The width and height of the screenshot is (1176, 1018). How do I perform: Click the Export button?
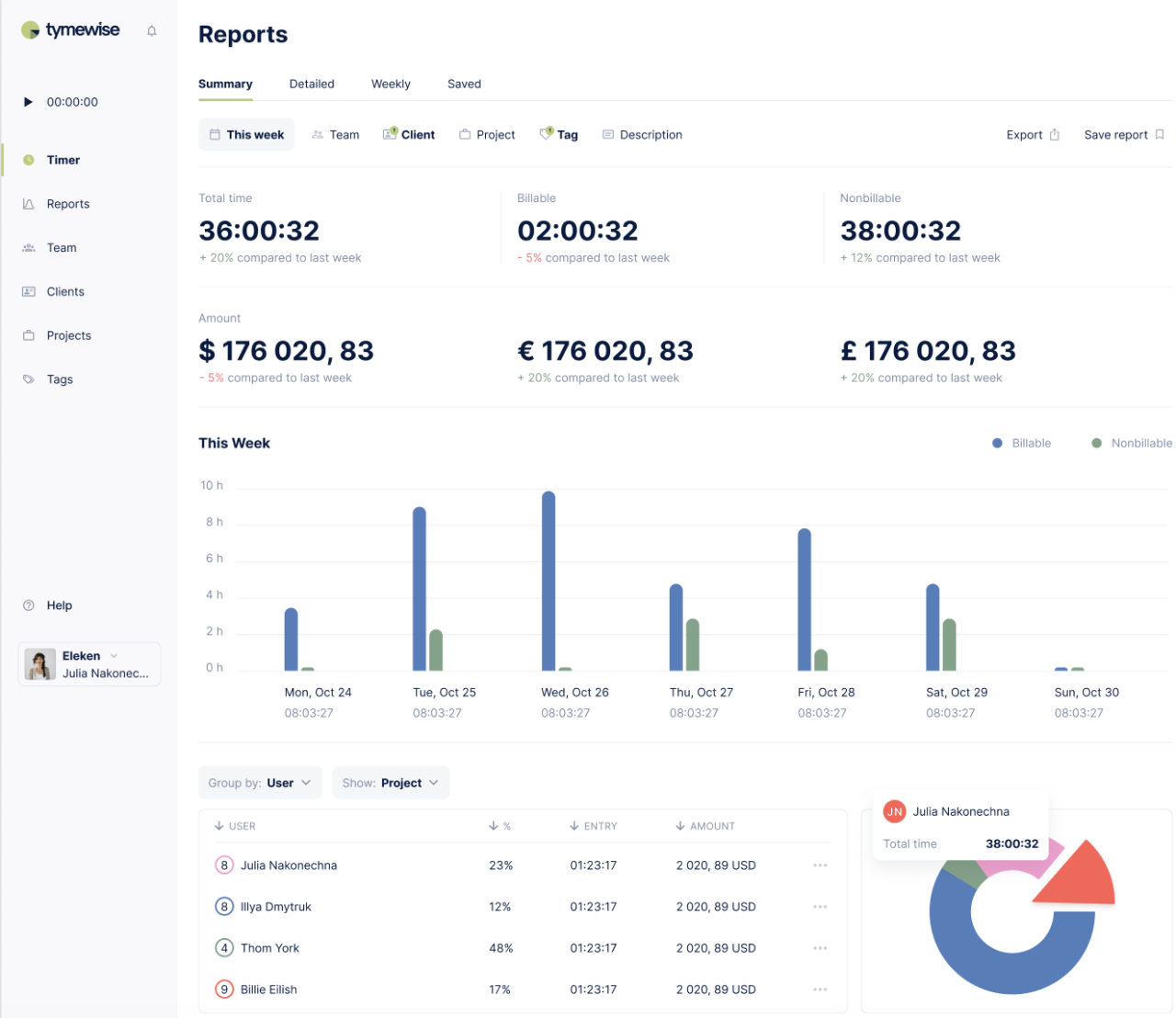1031,134
